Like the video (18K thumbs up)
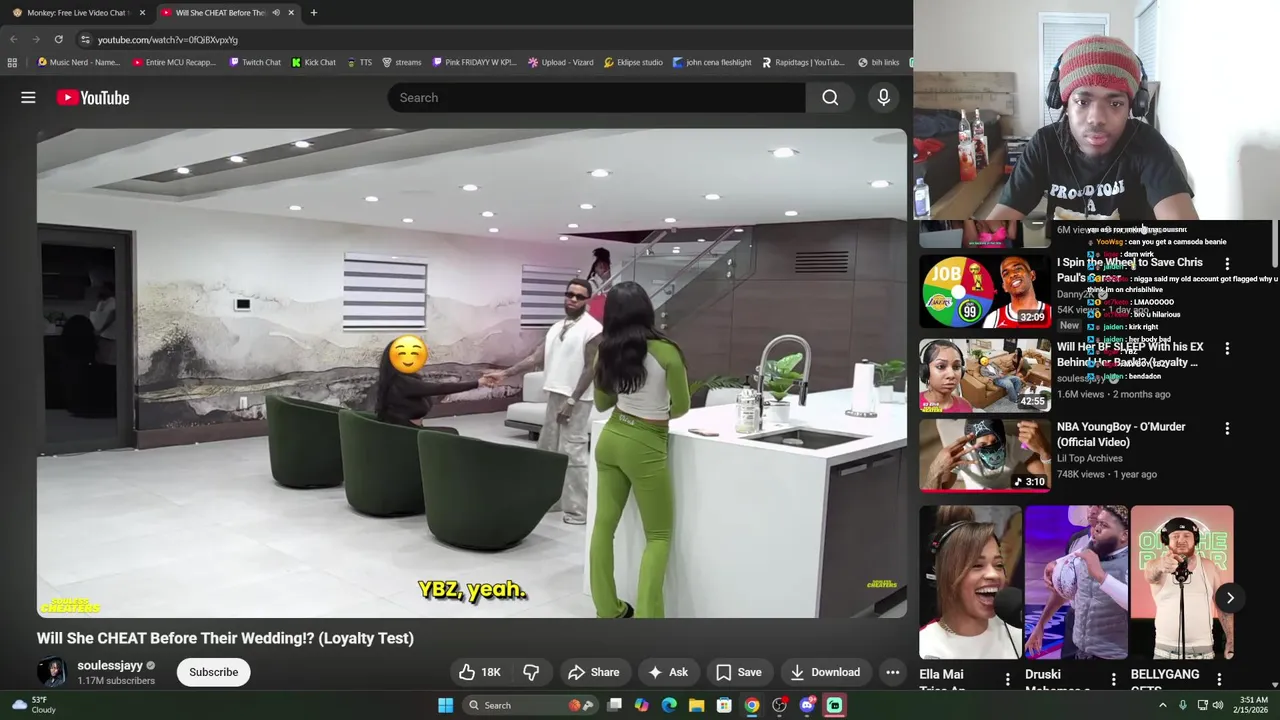This screenshot has width=1280, height=720. click(x=479, y=672)
